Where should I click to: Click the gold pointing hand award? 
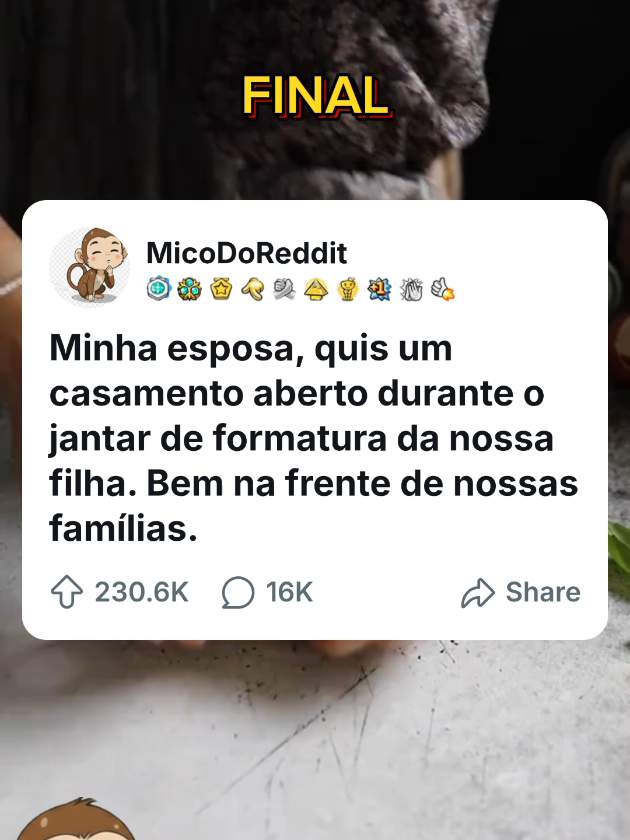[252, 289]
